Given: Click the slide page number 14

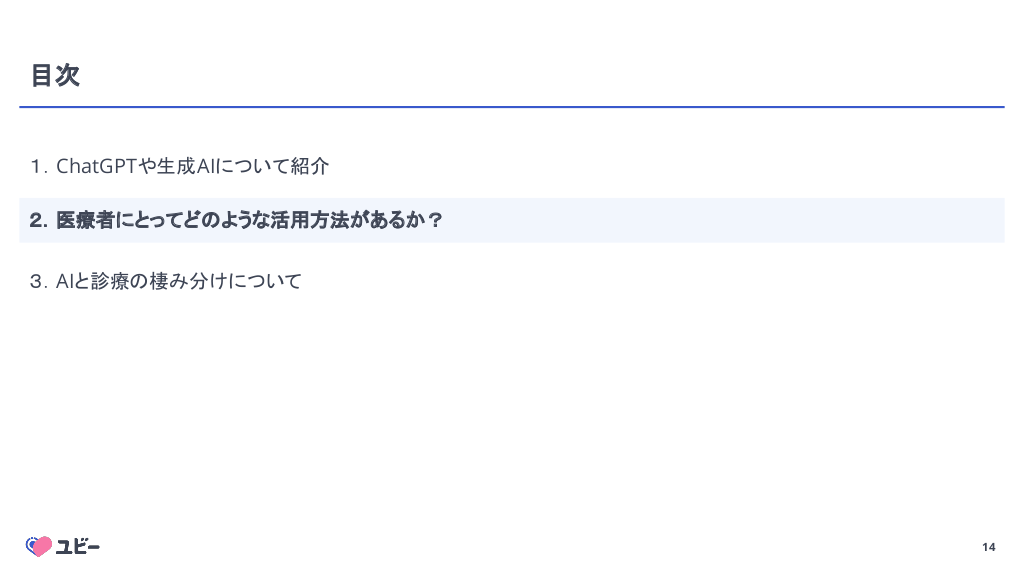Looking at the screenshot, I should [x=988, y=547].
